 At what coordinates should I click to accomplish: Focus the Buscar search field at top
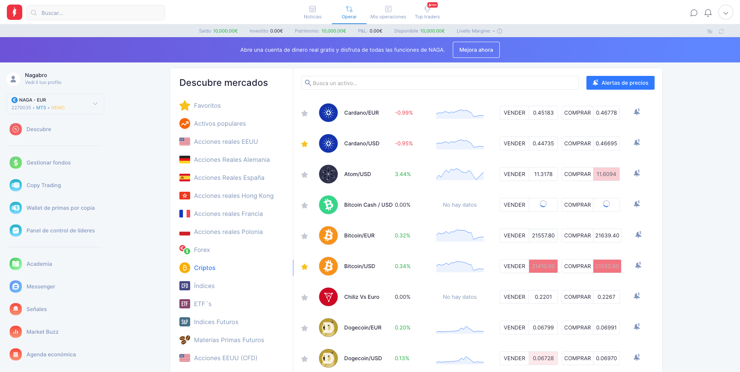(96, 13)
